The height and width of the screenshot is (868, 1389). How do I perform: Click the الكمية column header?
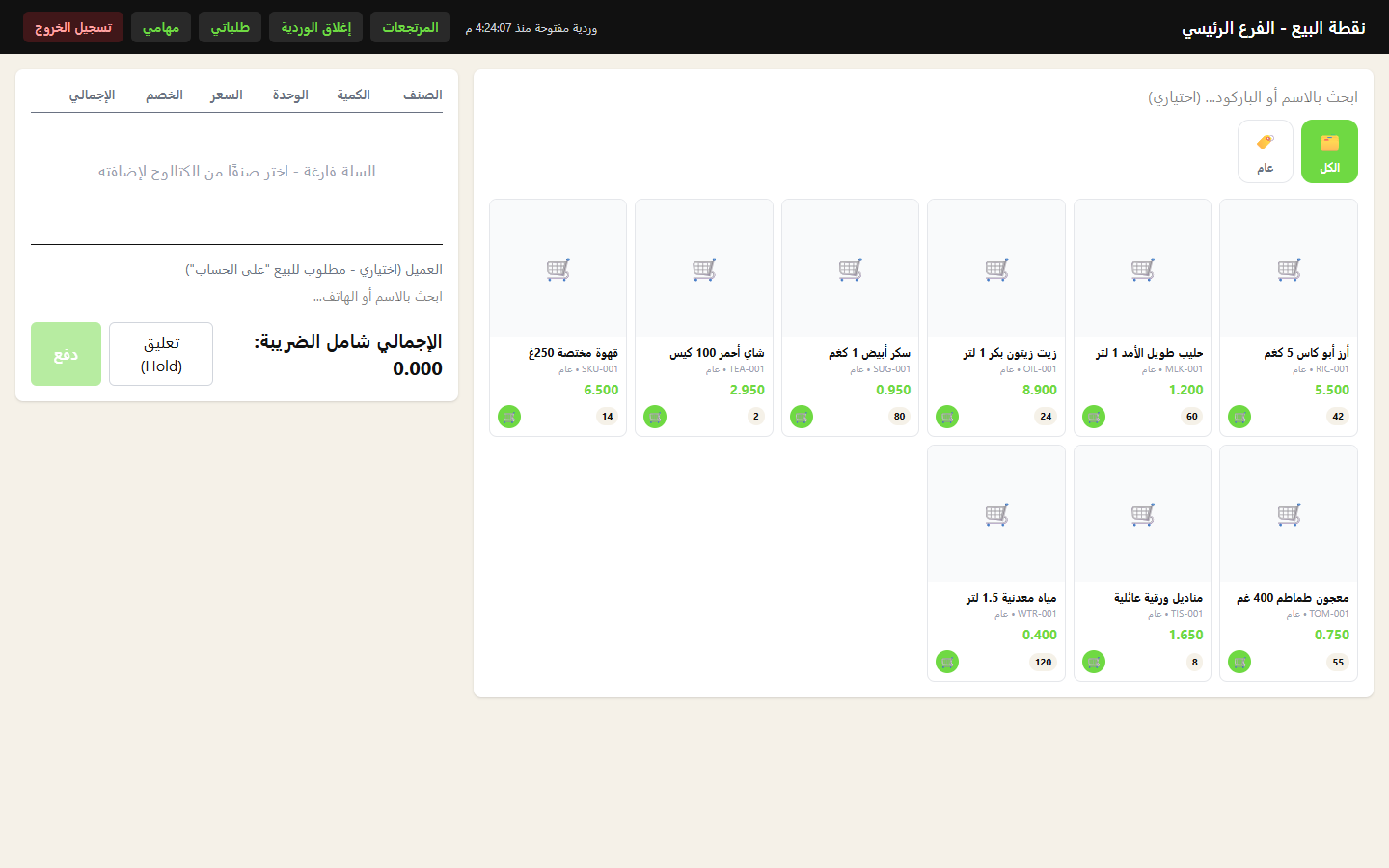coord(353,95)
